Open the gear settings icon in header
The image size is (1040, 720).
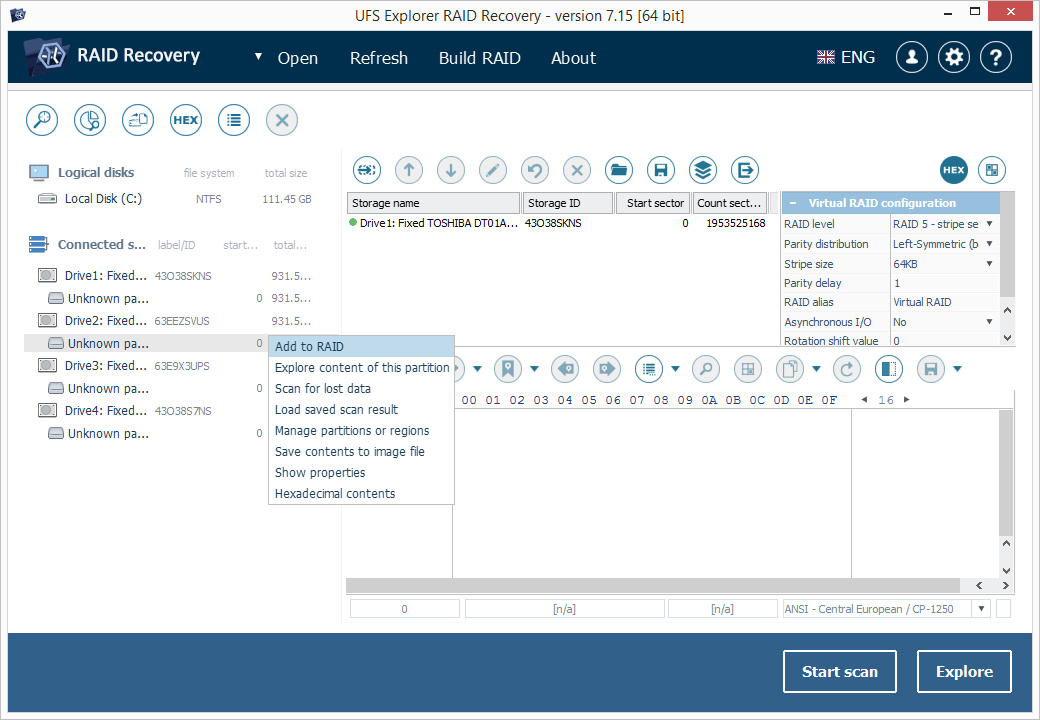pyautogui.click(x=955, y=57)
